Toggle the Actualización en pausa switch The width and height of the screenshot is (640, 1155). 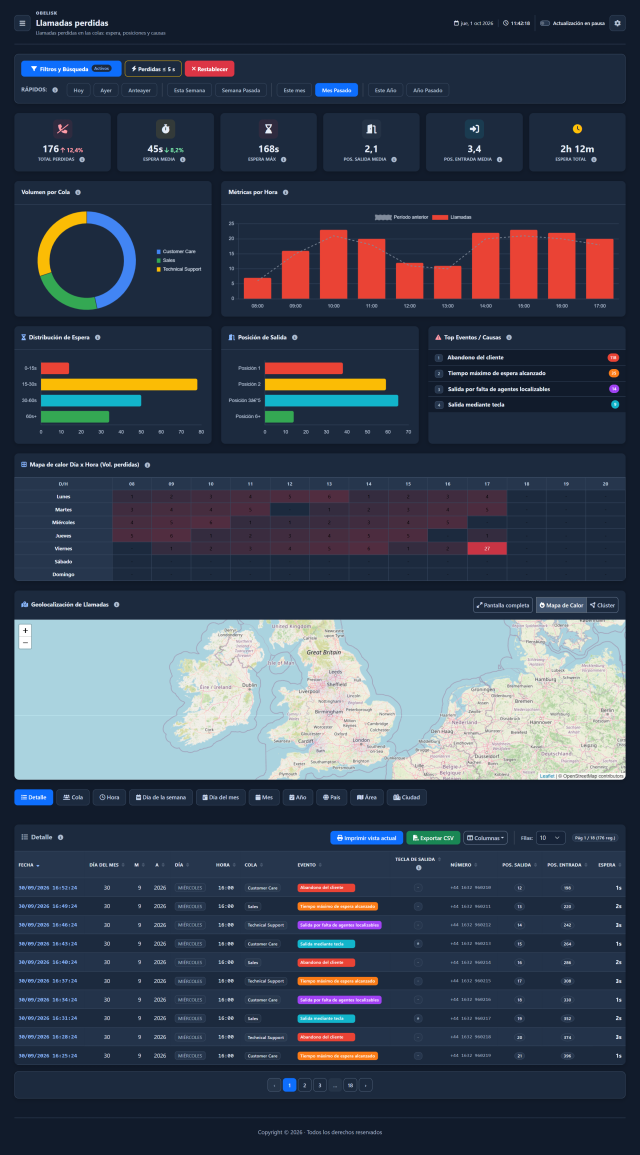coord(545,23)
